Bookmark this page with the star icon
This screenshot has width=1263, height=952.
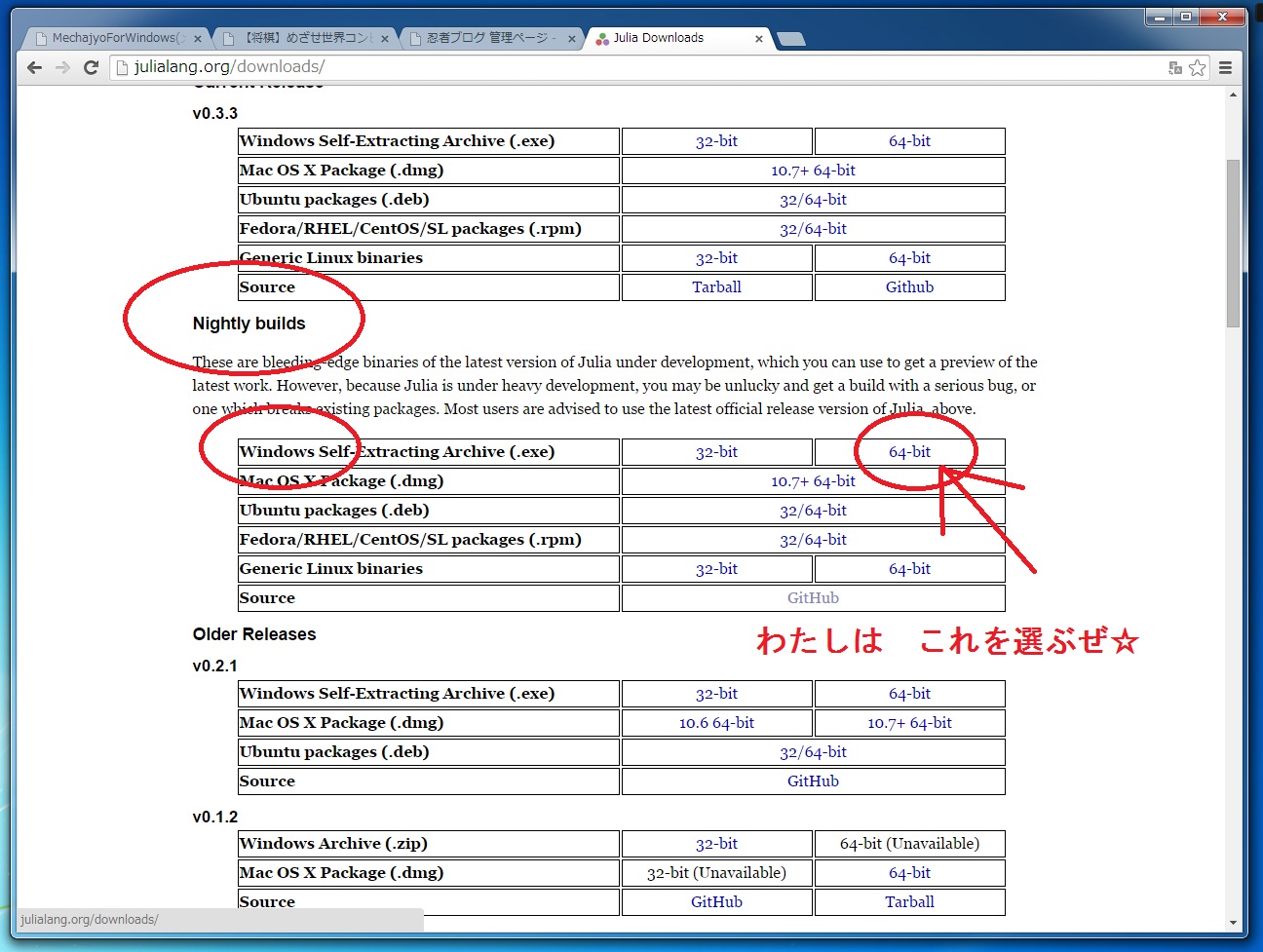(1198, 67)
